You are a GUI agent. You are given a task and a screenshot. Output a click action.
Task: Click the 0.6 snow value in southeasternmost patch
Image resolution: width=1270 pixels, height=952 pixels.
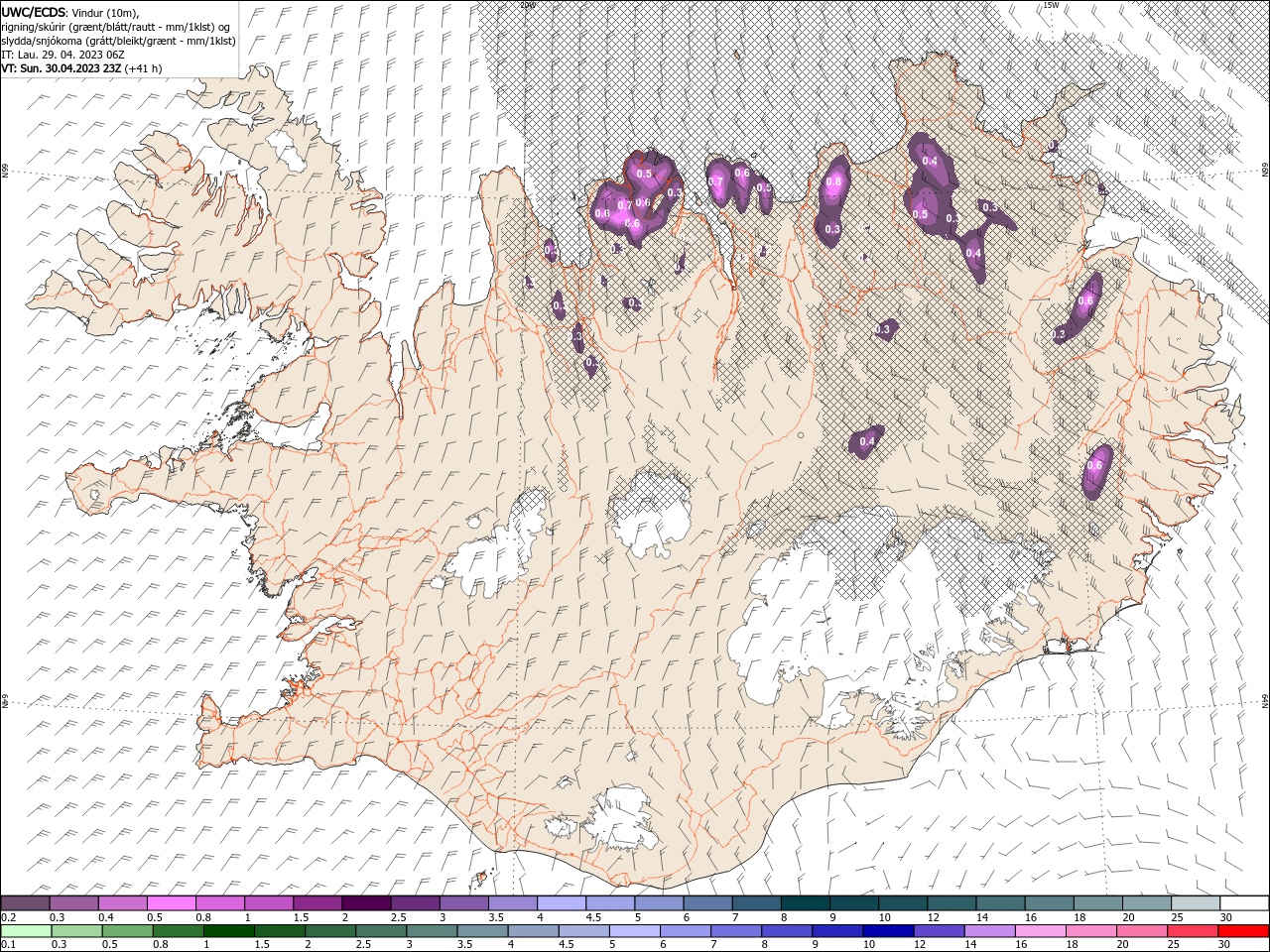1095,465
